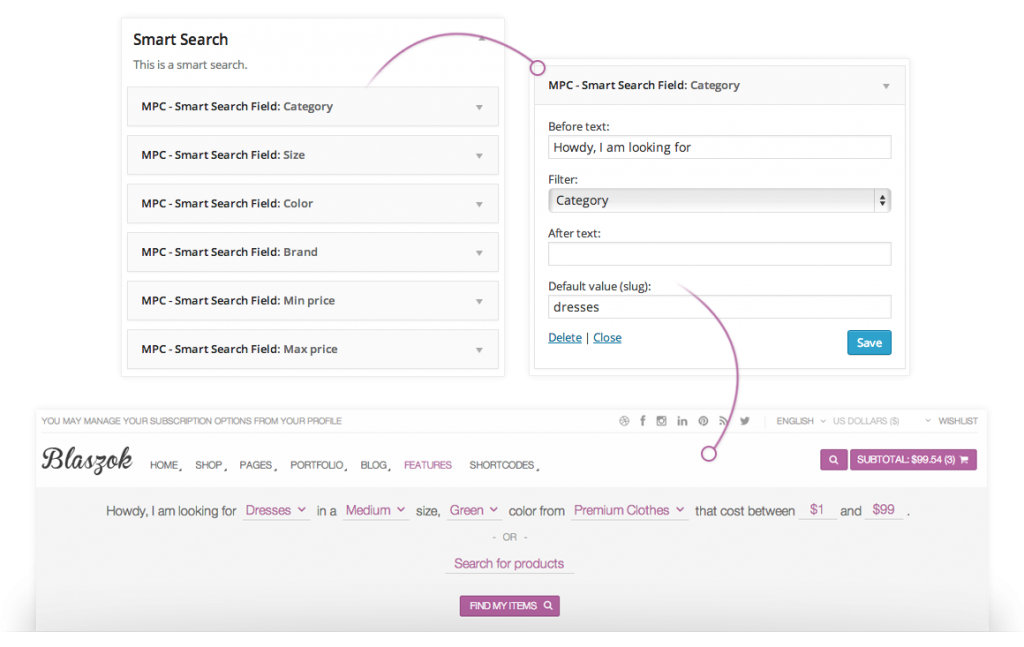Click the Delete link in widget
The width and height of the screenshot is (1024, 647).
pyautogui.click(x=565, y=338)
